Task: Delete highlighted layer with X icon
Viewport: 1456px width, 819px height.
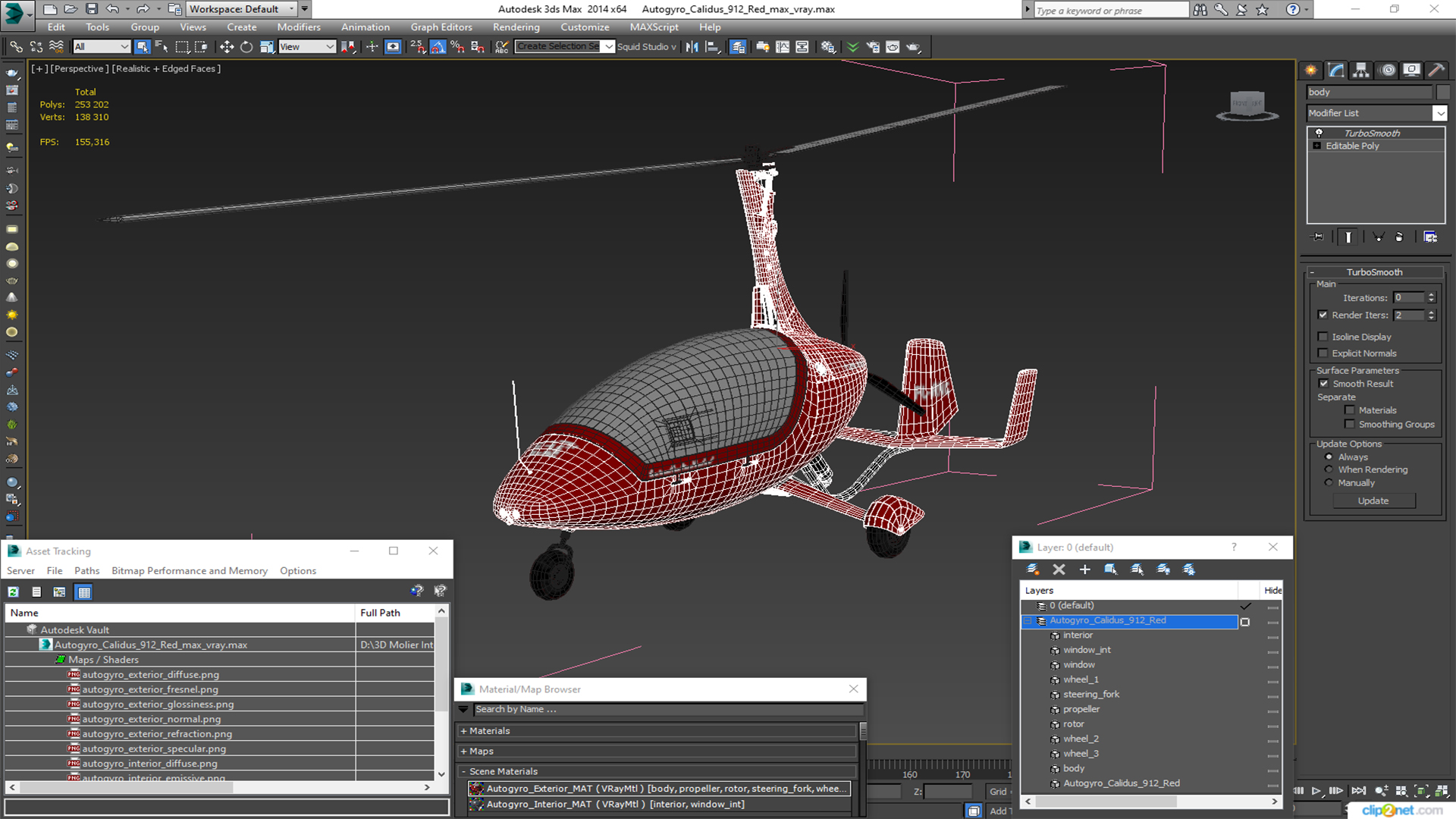Action: pyautogui.click(x=1059, y=570)
